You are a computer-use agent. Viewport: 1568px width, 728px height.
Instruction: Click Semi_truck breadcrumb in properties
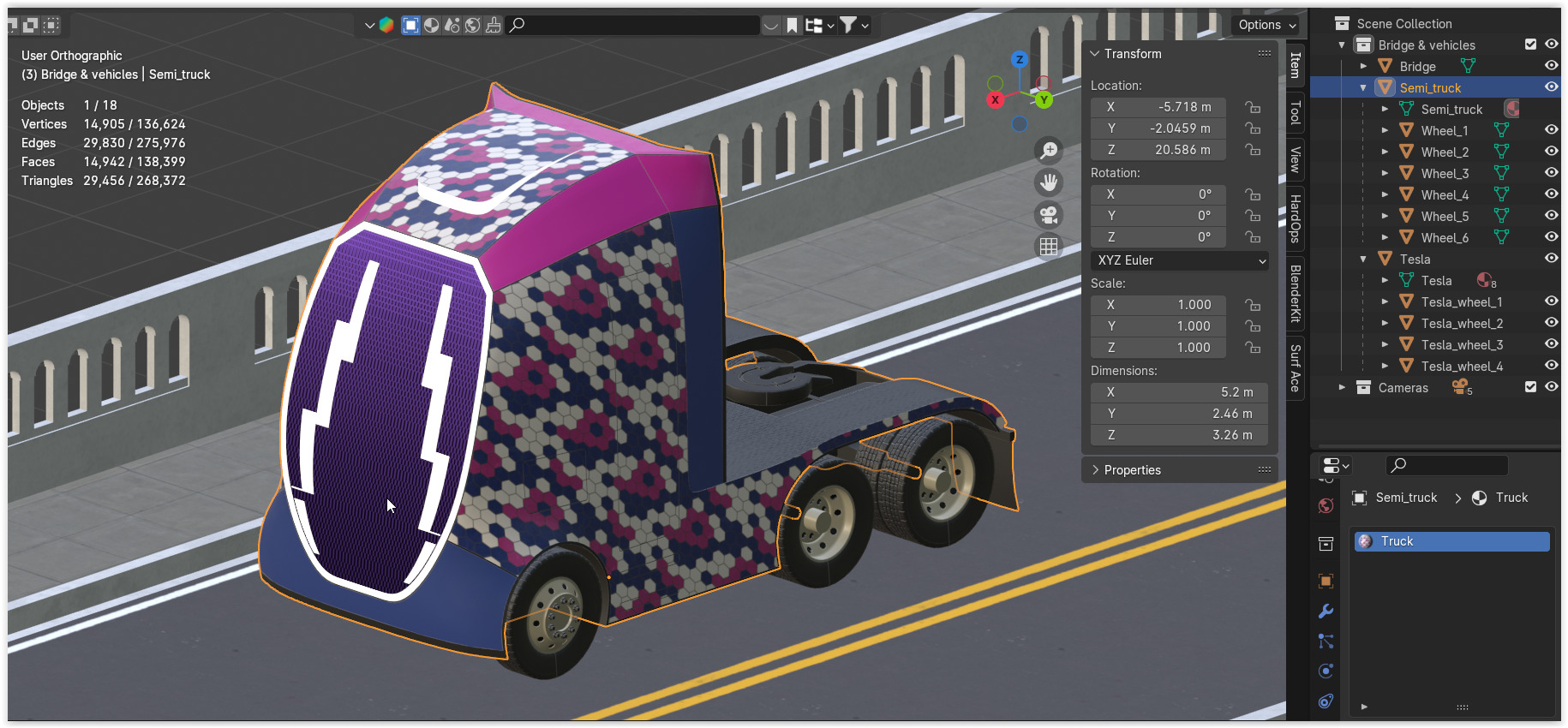(x=1406, y=498)
